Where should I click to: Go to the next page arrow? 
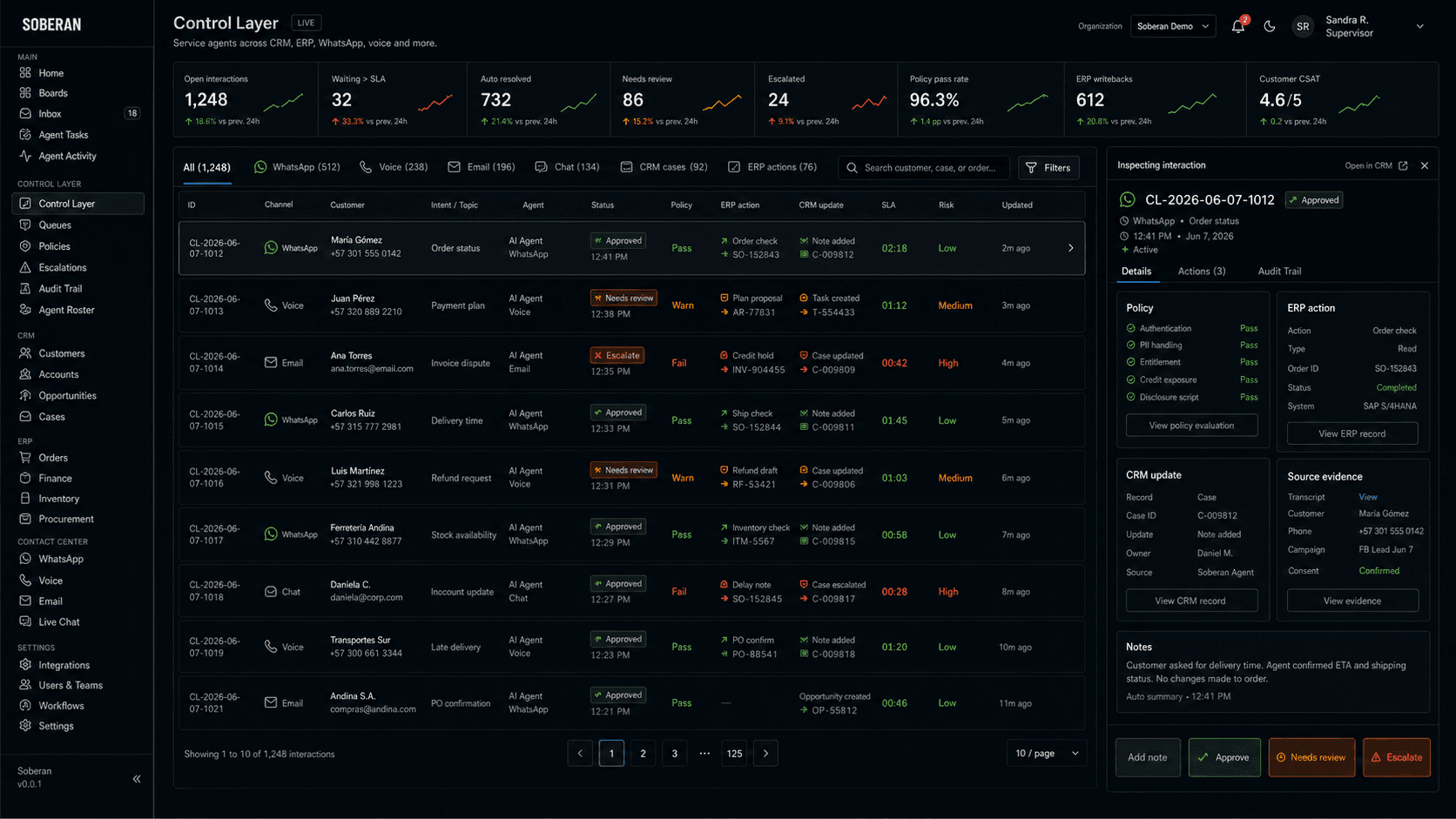[765, 754]
